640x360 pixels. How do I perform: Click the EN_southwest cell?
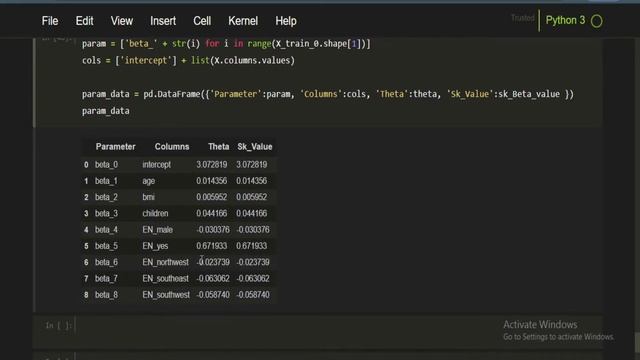pyautogui.click(x=166, y=295)
